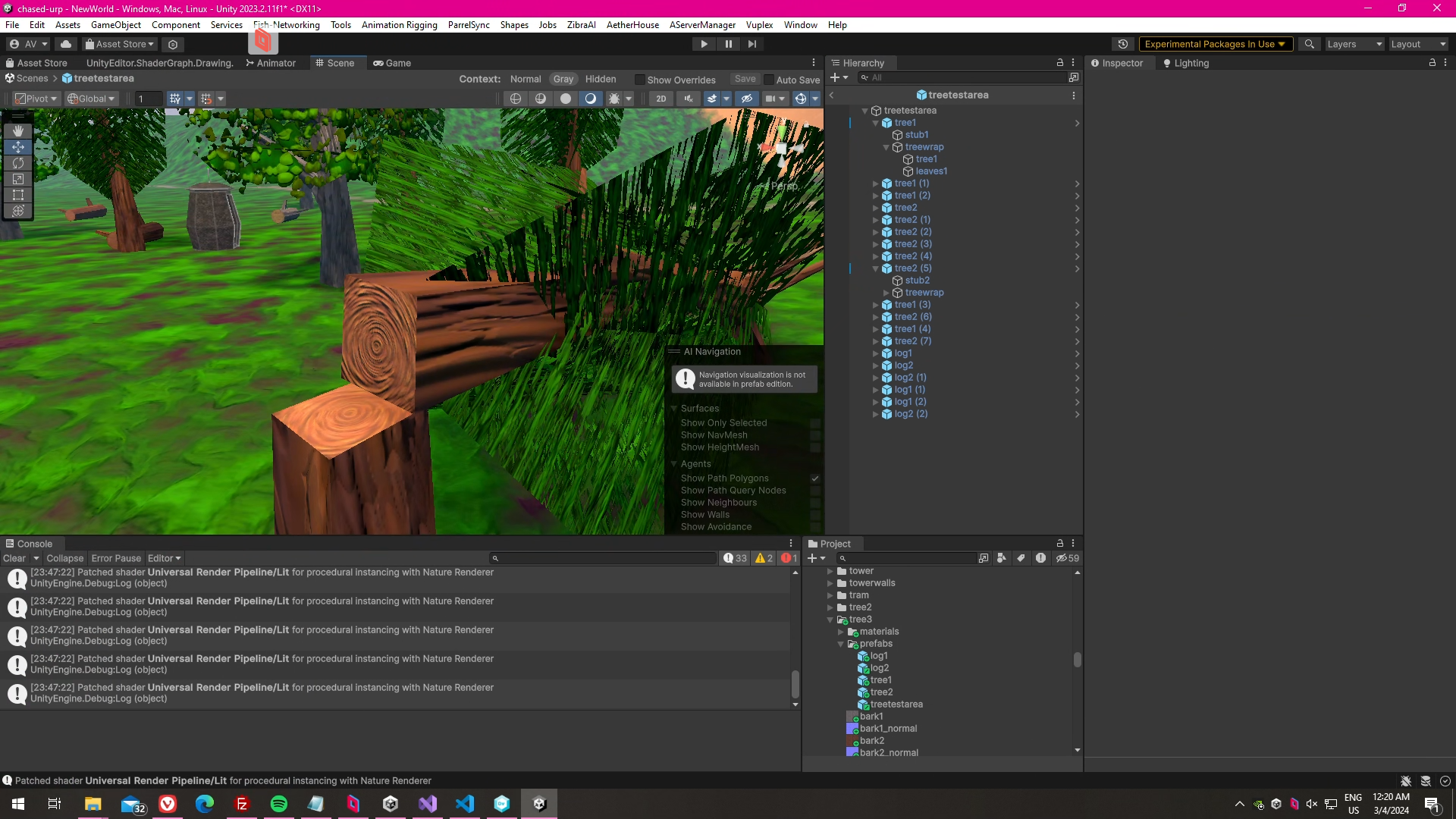The image size is (1456, 819).
Task: Open Unity Cloud icon in toolbar
Action: pyautogui.click(x=66, y=44)
